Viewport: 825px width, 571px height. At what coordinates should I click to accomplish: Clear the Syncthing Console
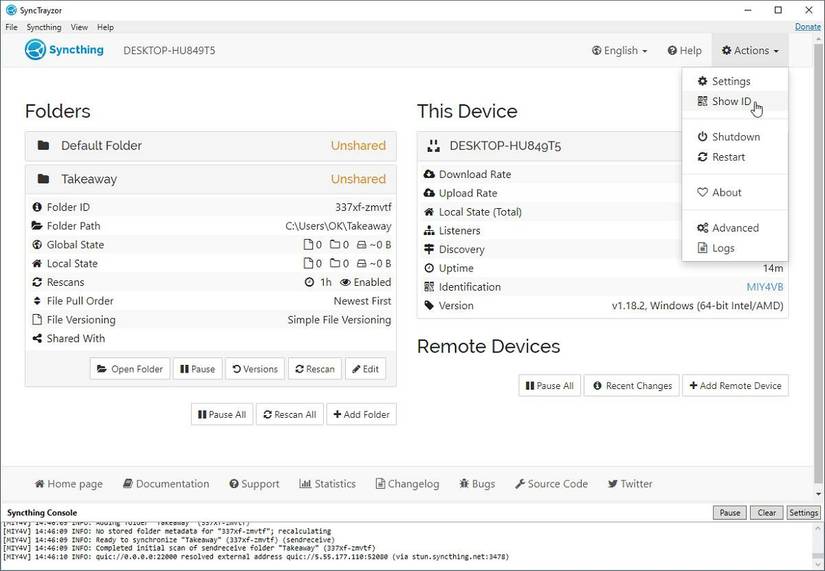coord(767,513)
